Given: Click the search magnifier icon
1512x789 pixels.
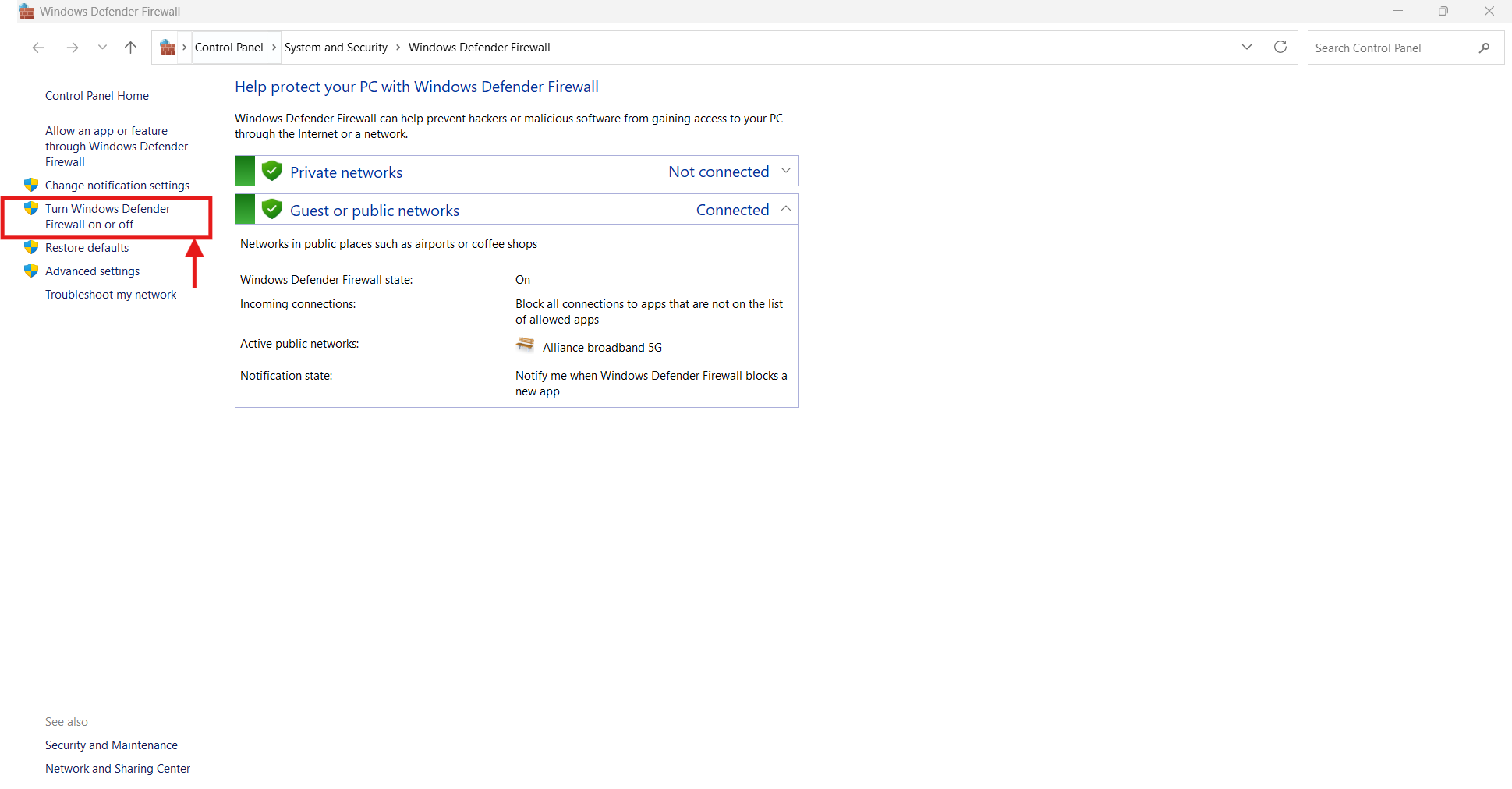Looking at the screenshot, I should (x=1485, y=48).
